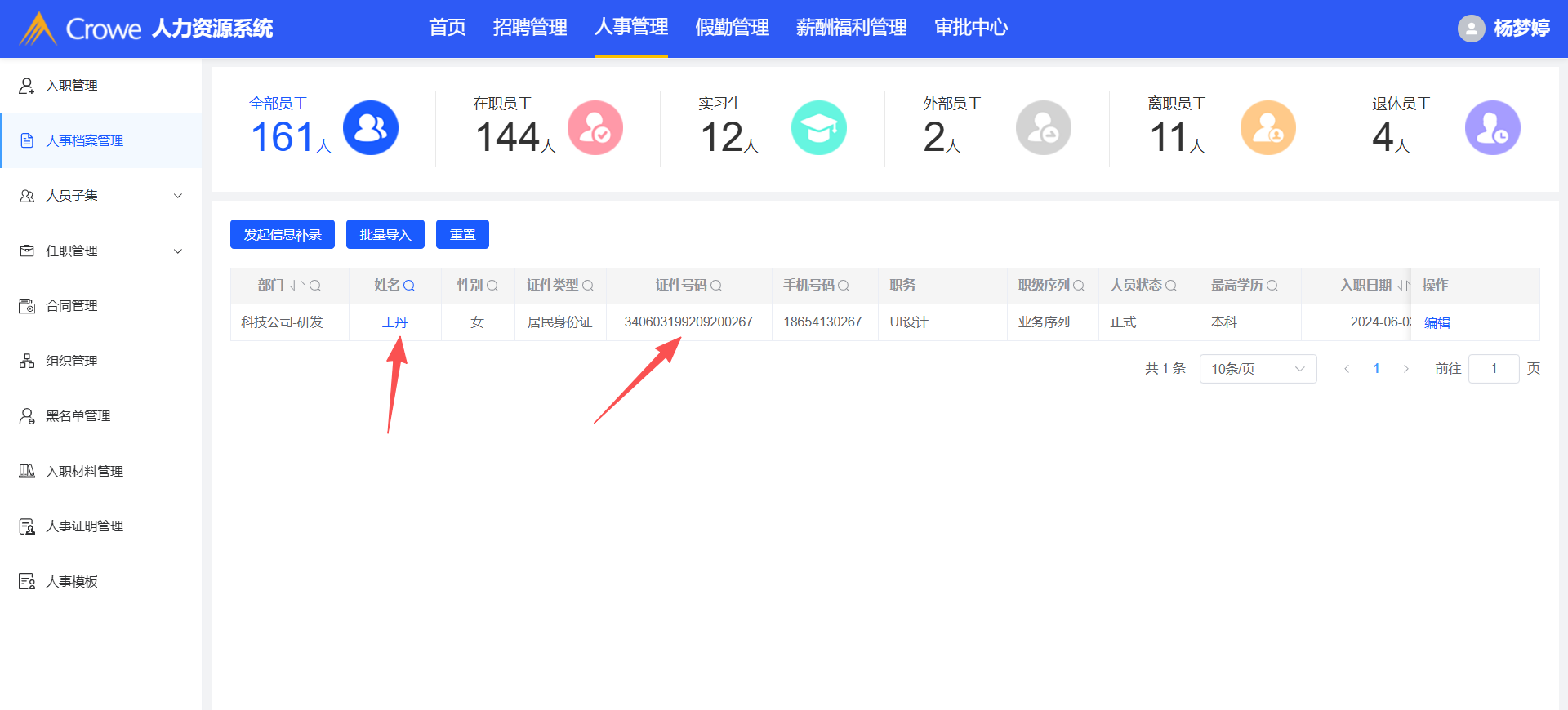This screenshot has height=710, width=1568.
Task: Click the 黑名单管理 sidebar icon
Action: click(27, 416)
